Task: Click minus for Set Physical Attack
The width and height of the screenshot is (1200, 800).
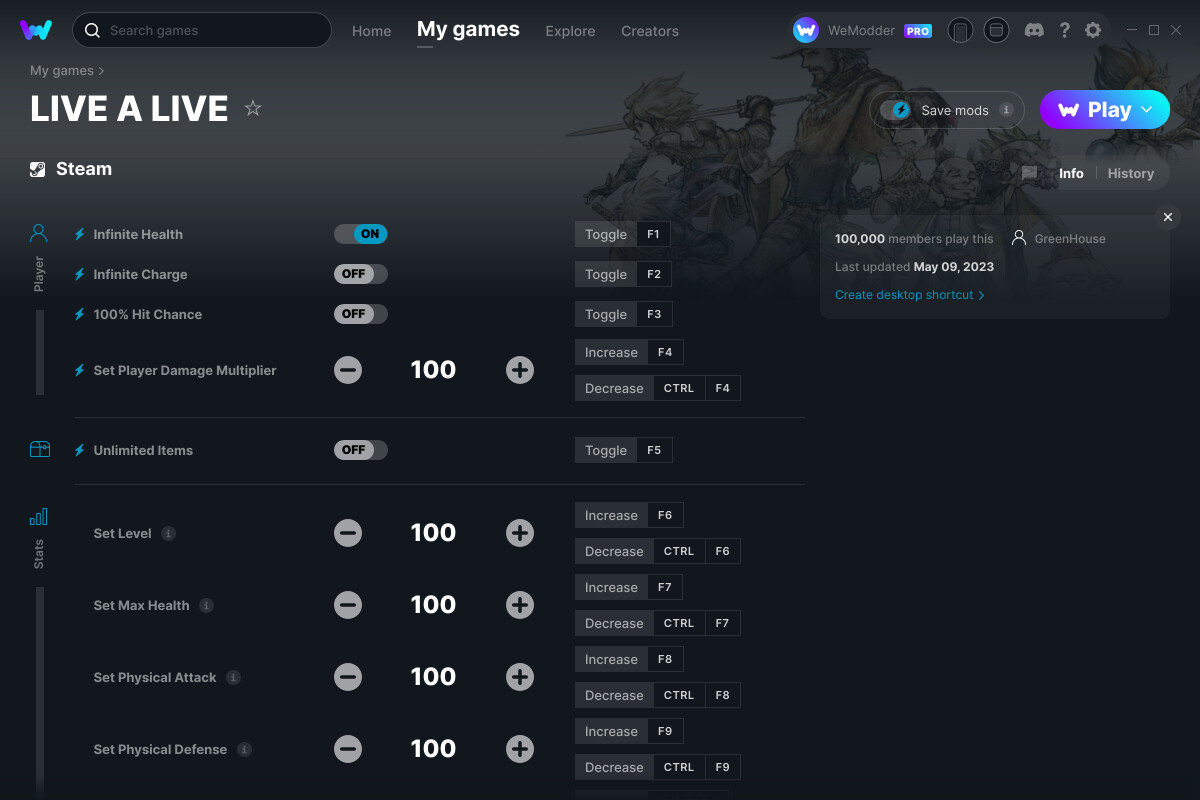Action: (348, 677)
